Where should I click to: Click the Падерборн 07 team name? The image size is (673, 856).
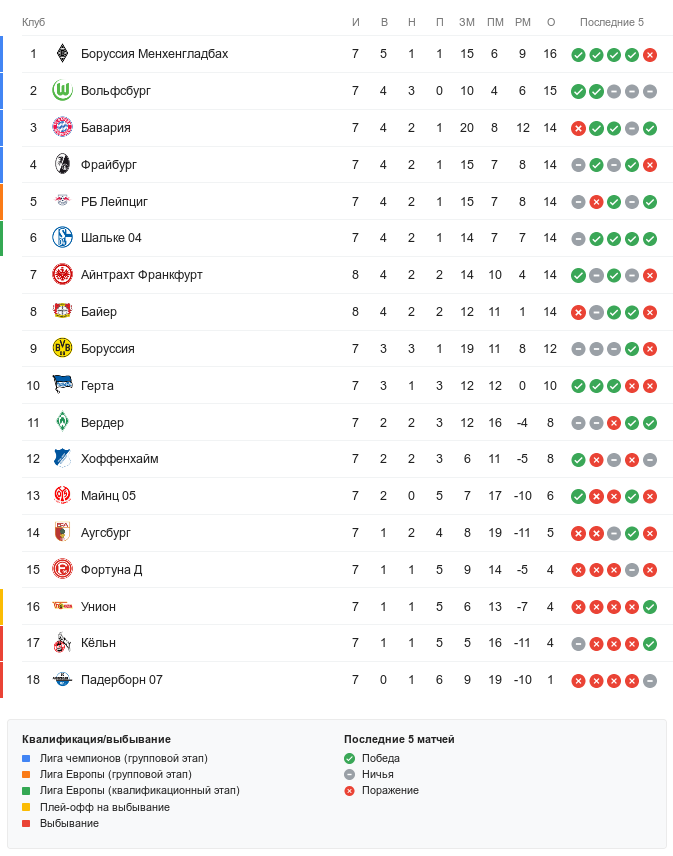coord(121,680)
